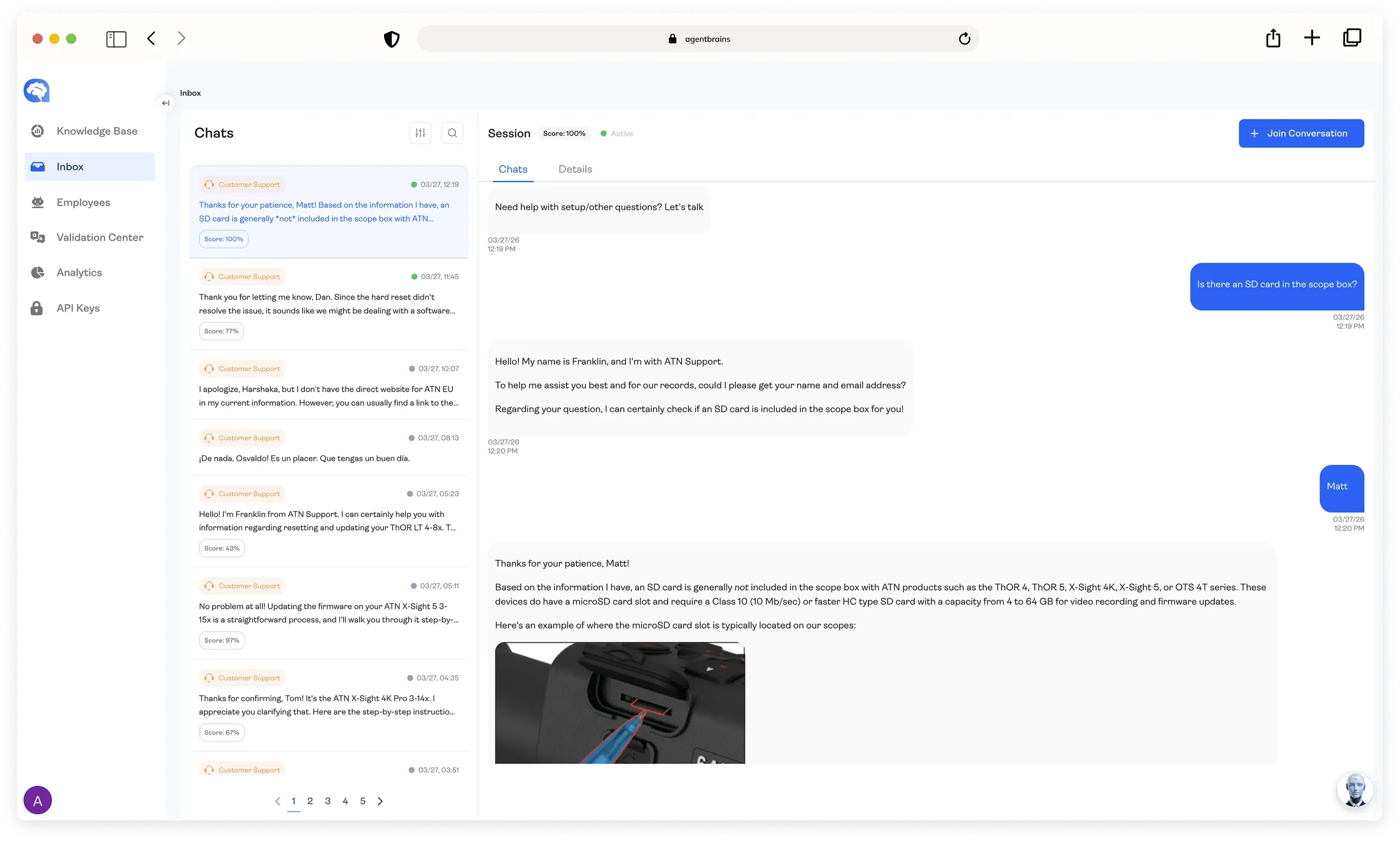Image resolution: width=1400 pixels, height=842 pixels.
Task: Click the Customer Support tag at 03/27, 11:45
Action: coord(242,277)
